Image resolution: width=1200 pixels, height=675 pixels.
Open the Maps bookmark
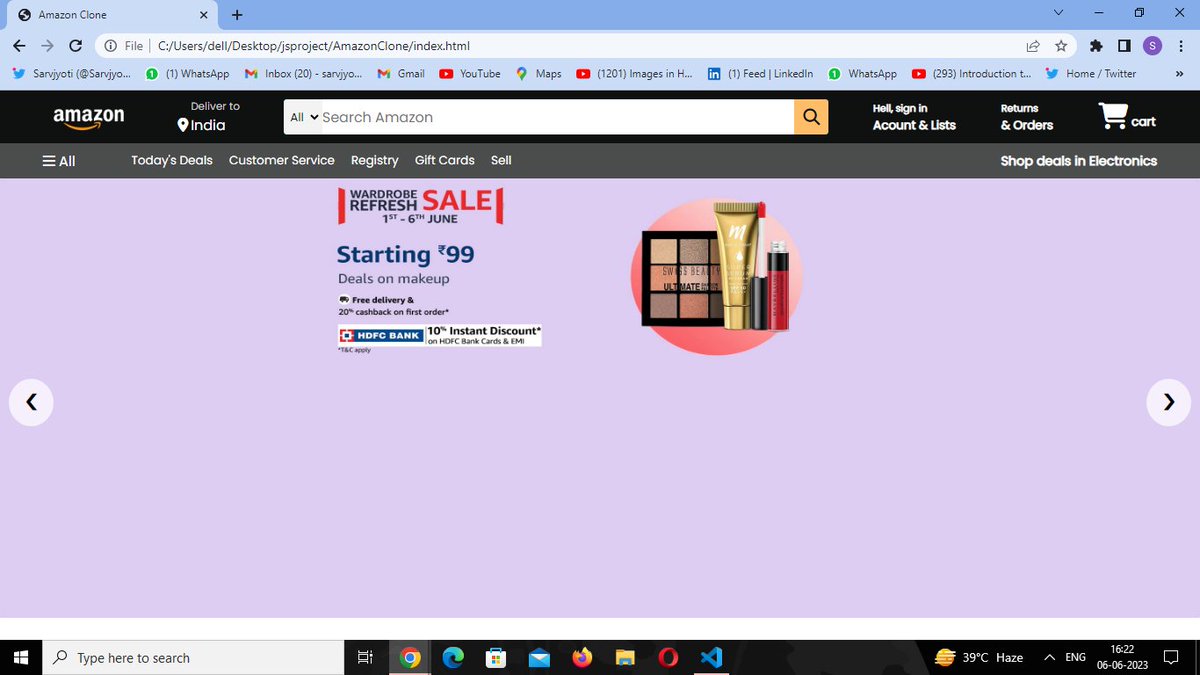pos(538,74)
